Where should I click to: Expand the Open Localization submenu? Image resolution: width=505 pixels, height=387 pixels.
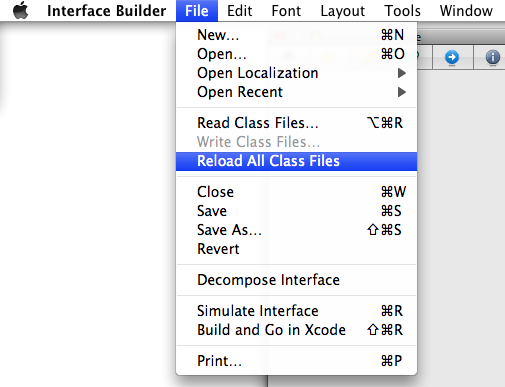[296, 73]
